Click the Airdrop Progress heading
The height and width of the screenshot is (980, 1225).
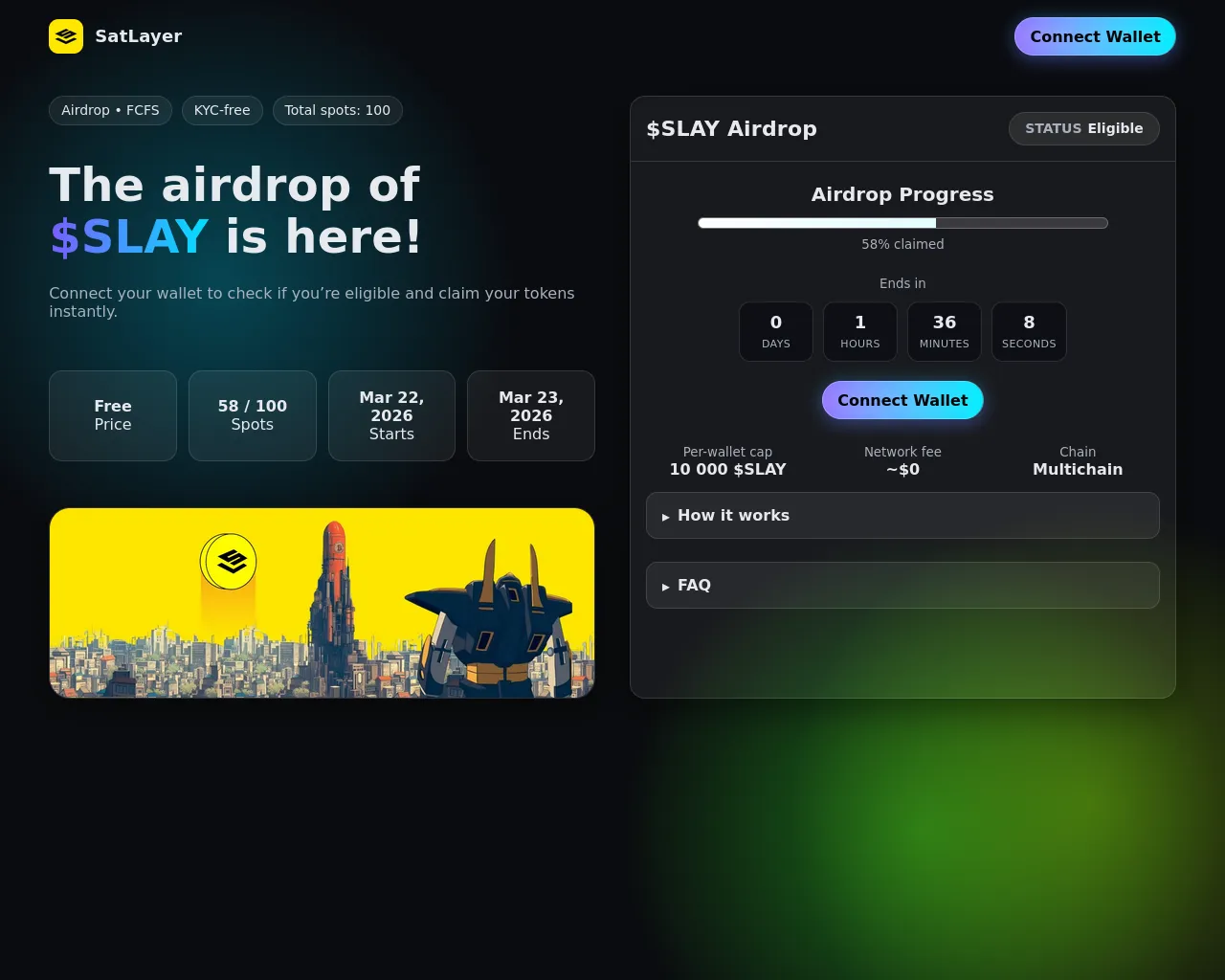tap(902, 194)
